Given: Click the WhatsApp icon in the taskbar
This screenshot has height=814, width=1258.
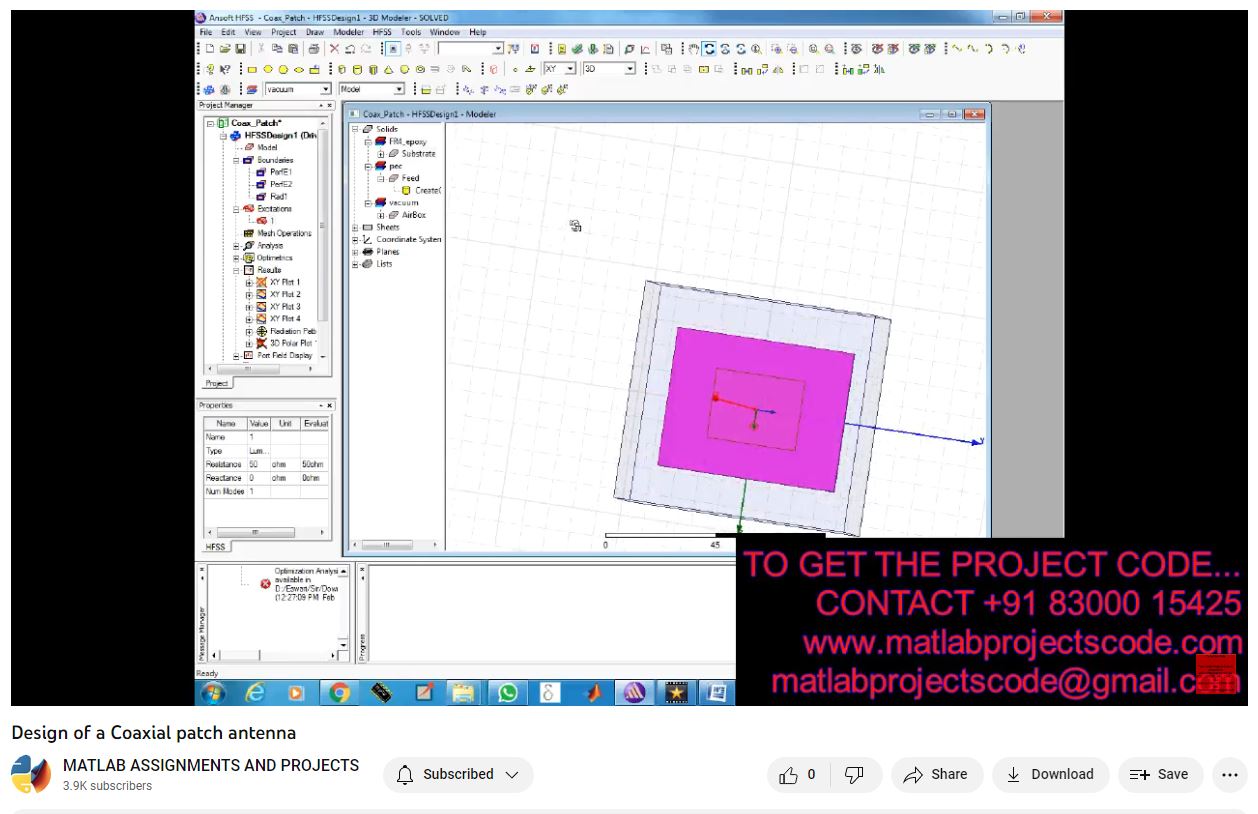Looking at the screenshot, I should (x=508, y=692).
